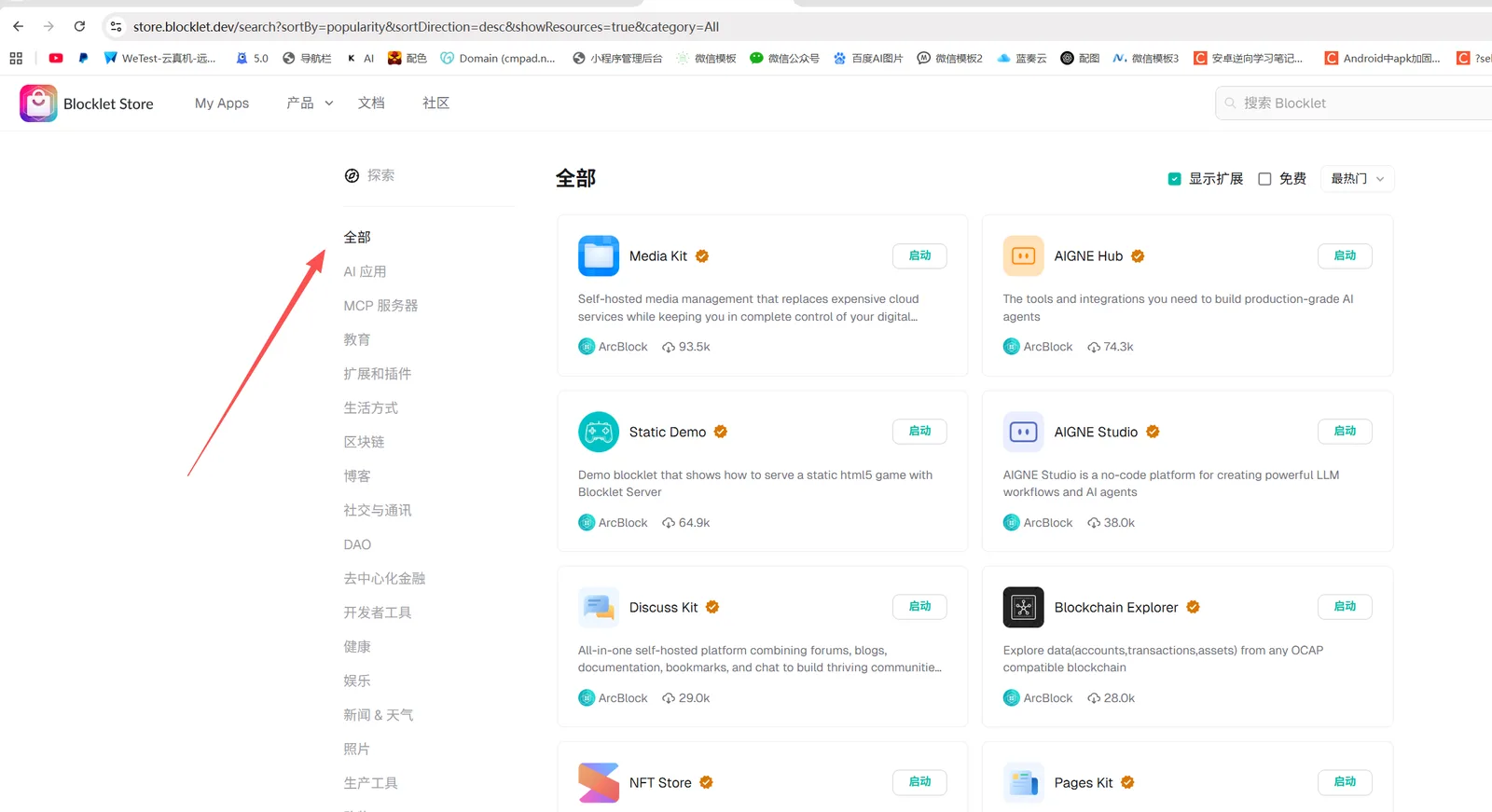Select the MCP 服务器 category
This screenshot has width=1492, height=812.
click(x=380, y=306)
